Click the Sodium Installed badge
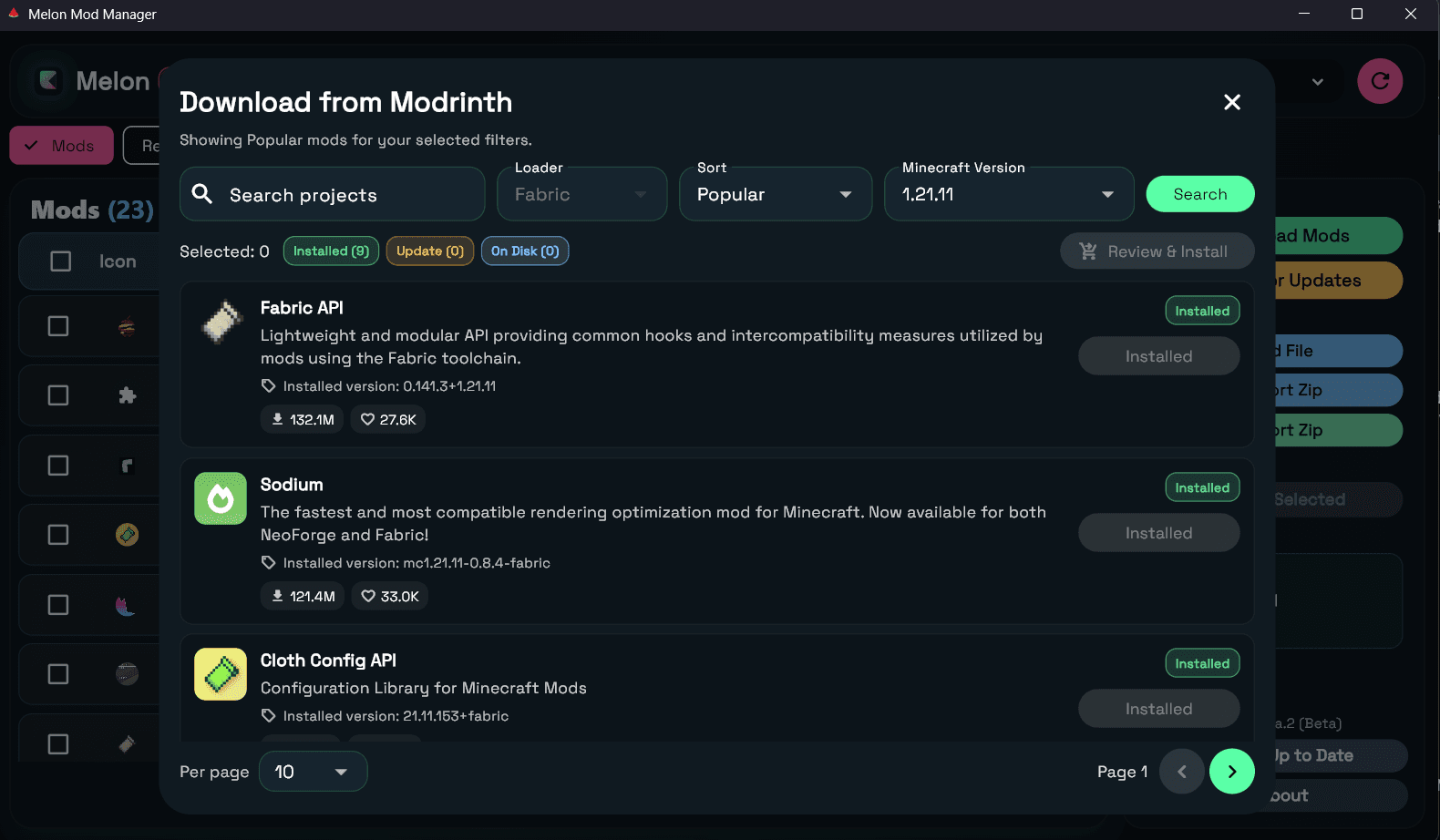Screen dimensions: 1440x840 [1202, 487]
